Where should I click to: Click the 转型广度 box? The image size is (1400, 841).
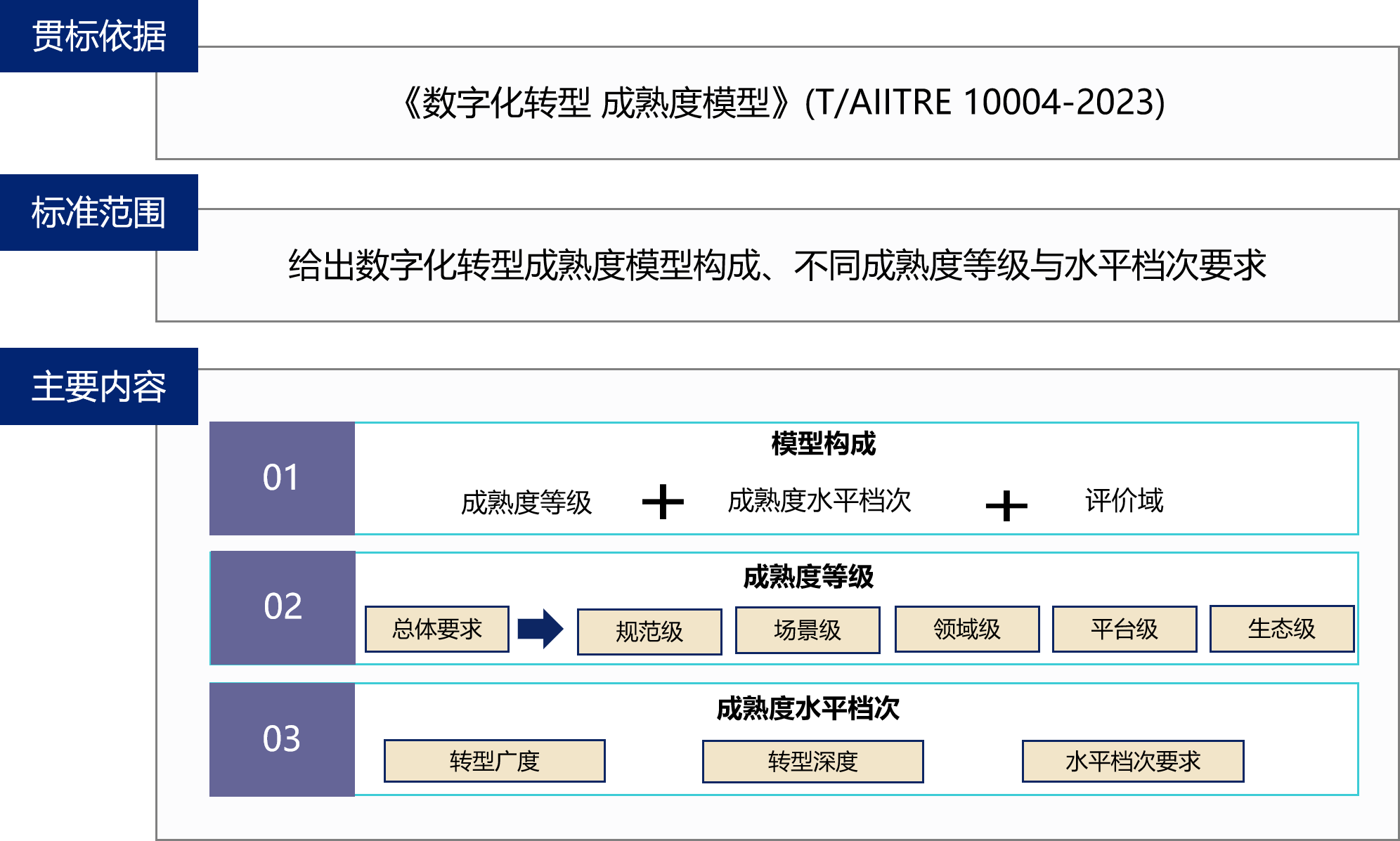(495, 761)
